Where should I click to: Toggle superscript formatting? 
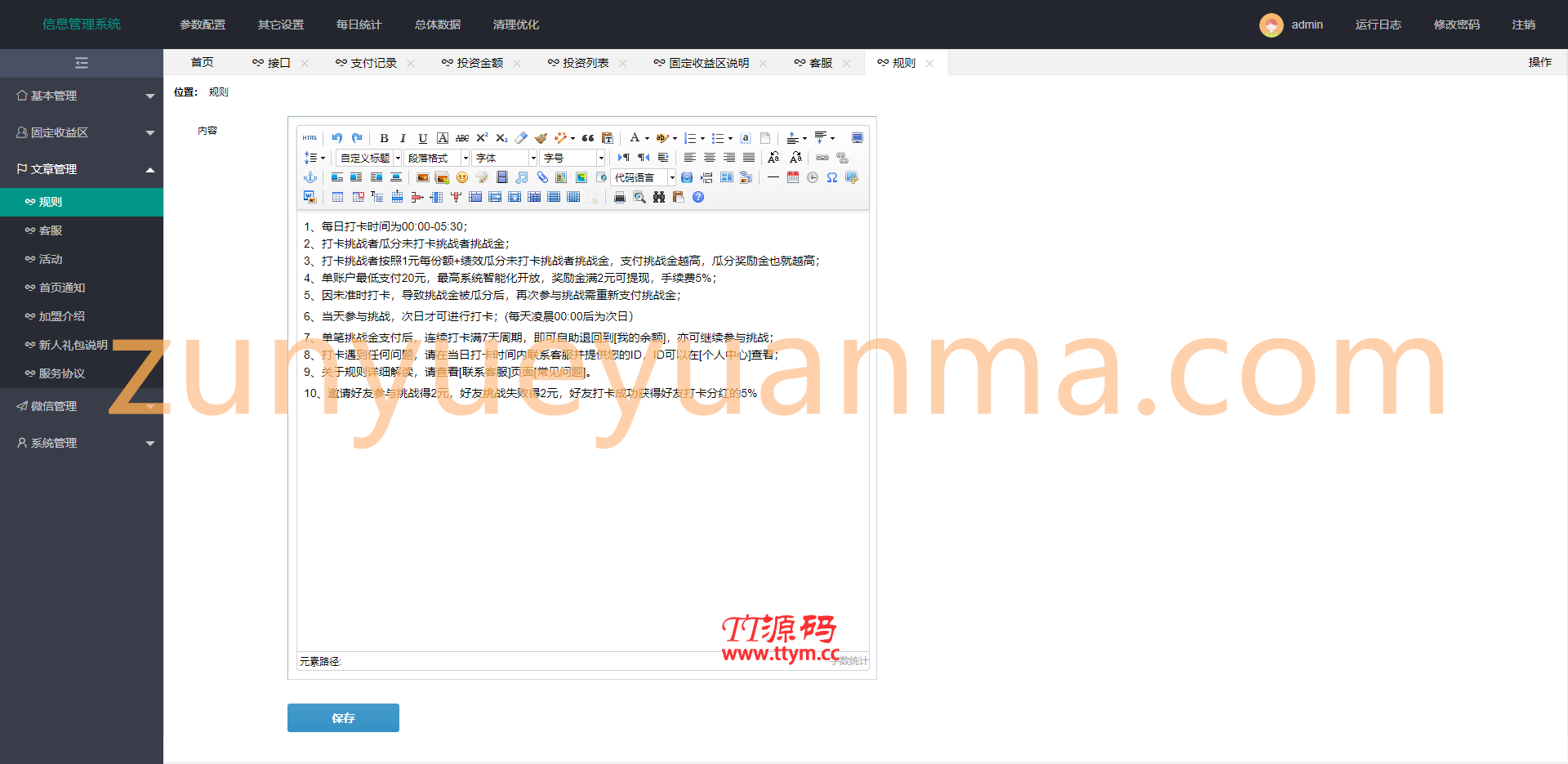point(482,138)
